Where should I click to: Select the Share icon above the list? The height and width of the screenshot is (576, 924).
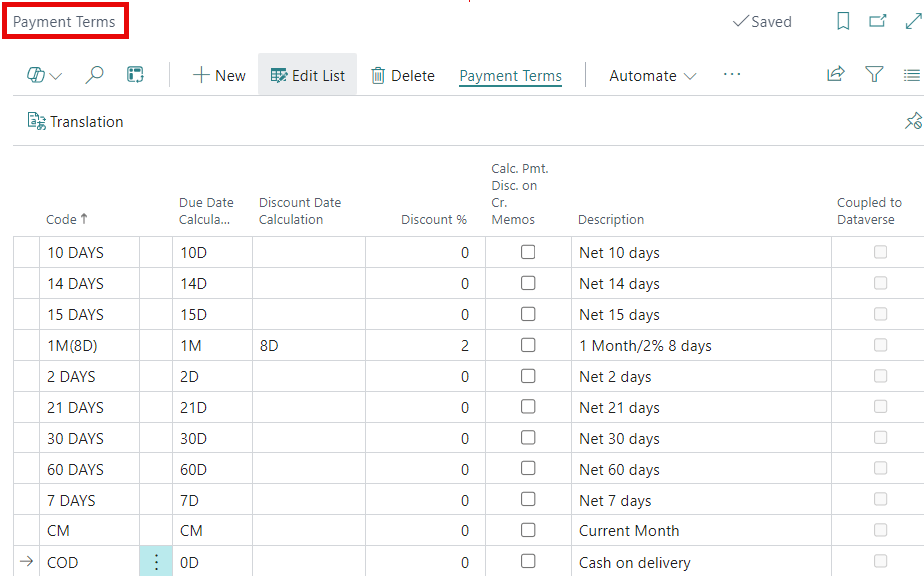pyautogui.click(x=835, y=74)
